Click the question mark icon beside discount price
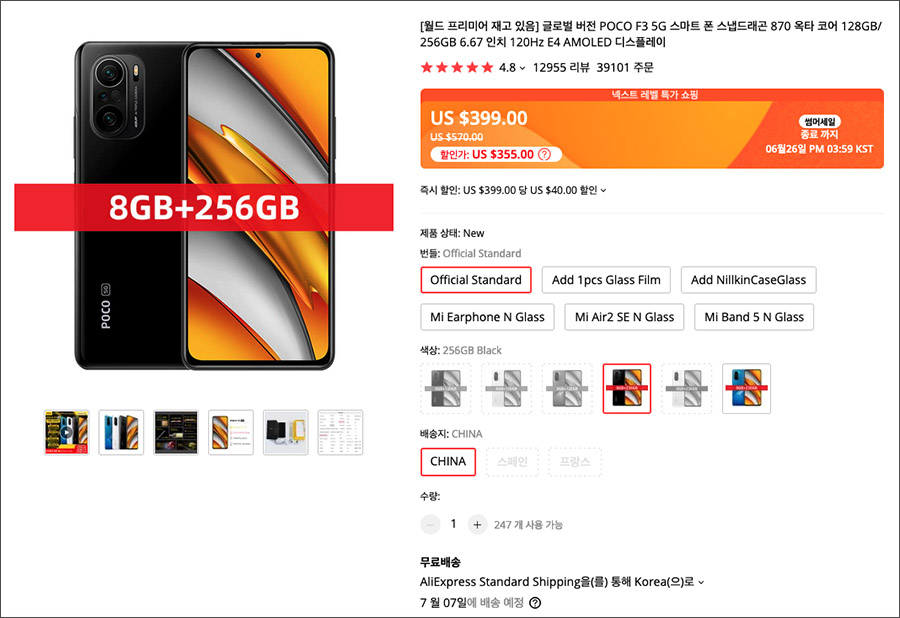Image resolution: width=900 pixels, height=618 pixels. [x=544, y=154]
